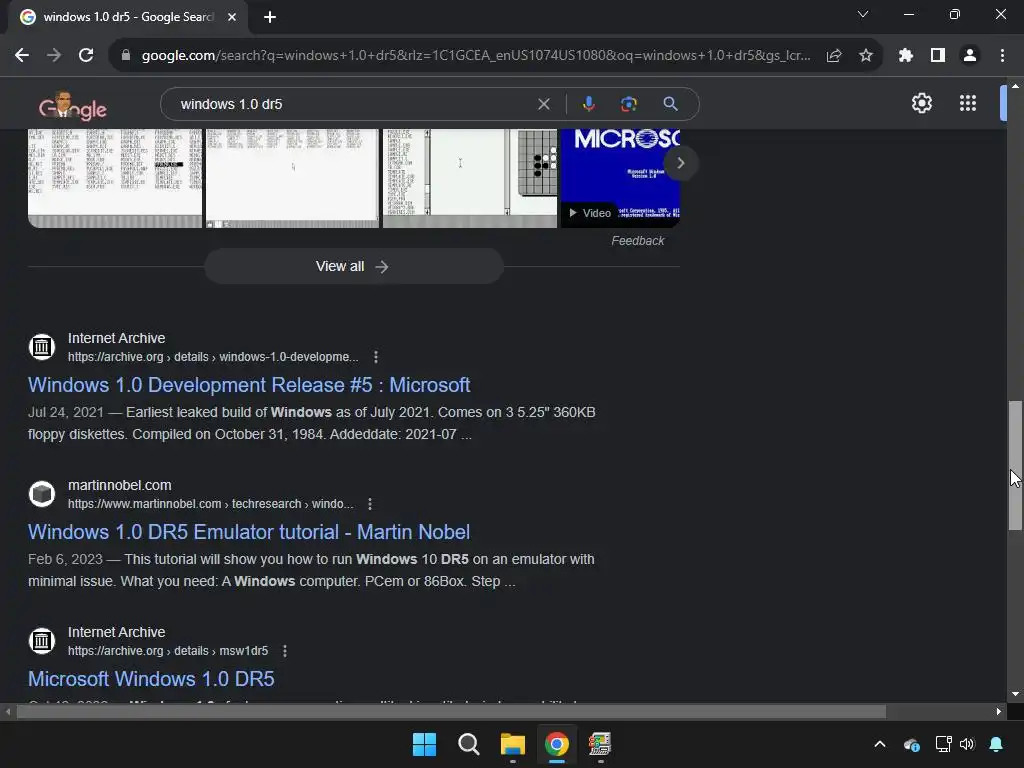Image resolution: width=1024 pixels, height=768 pixels.
Task: Open Windows 1.0 Development Release #5 link
Action: click(249, 385)
